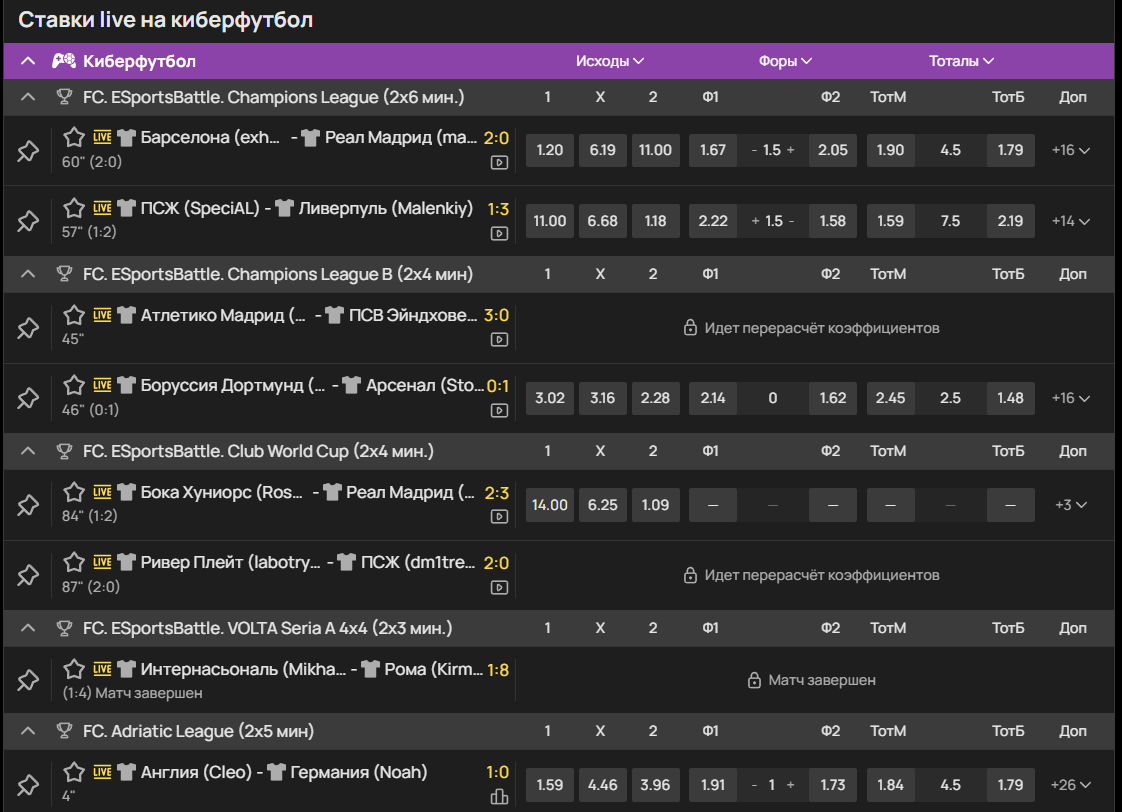
Task: Collapse VOLTA Seria A 4x4 group
Action: 28,628
